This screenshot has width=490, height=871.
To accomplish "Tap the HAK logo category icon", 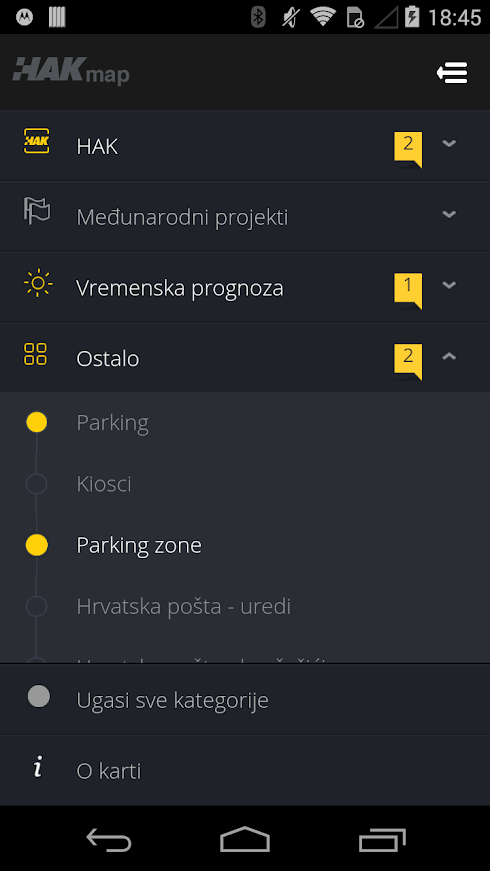I will (36, 141).
